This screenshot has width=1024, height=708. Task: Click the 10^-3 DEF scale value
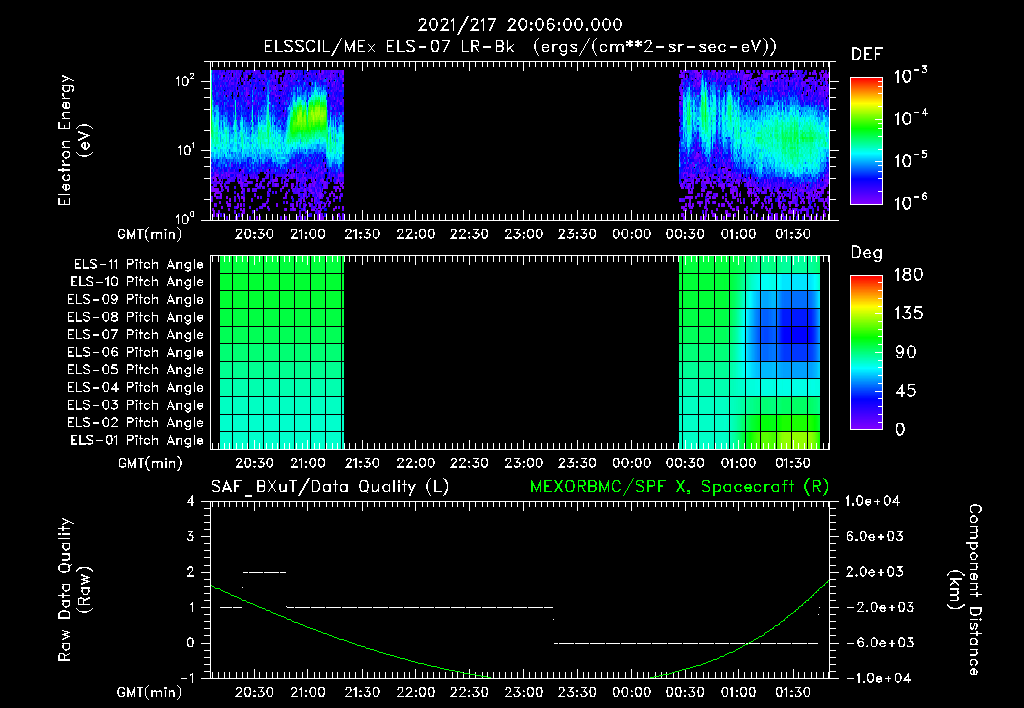tap(910, 75)
